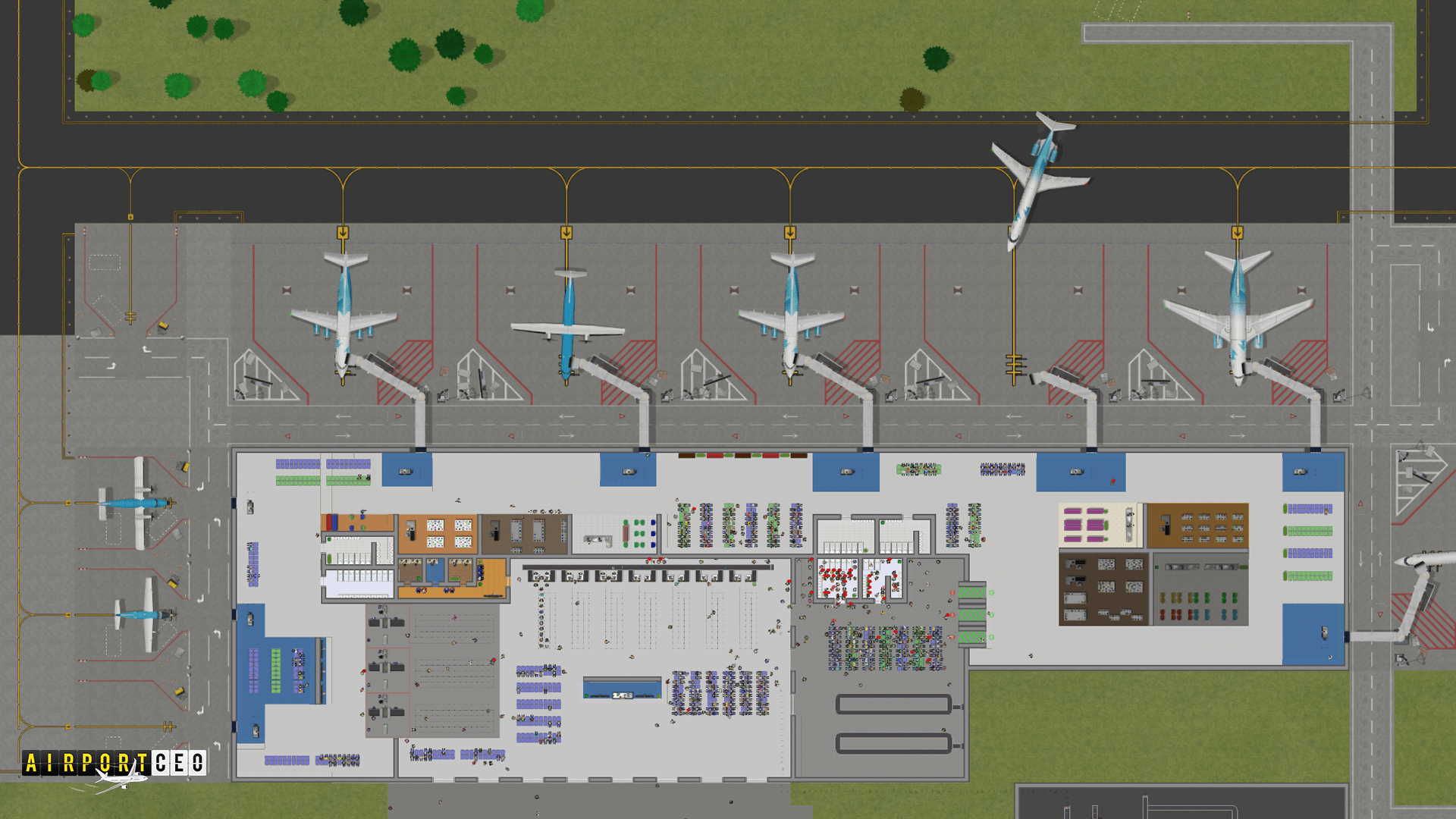Viewport: 1456px width, 819px height.
Task: Select a security lane with green arrow scanners
Action: [973, 593]
